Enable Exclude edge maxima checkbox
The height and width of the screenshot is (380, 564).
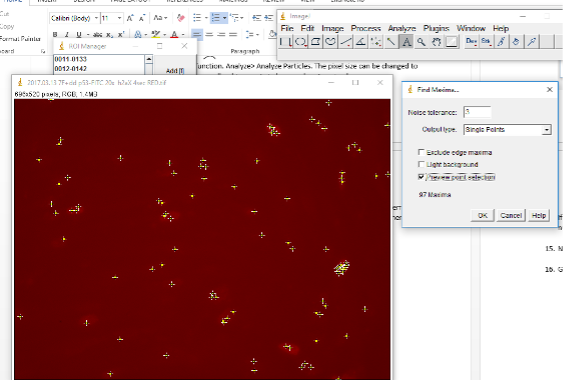coord(421,152)
